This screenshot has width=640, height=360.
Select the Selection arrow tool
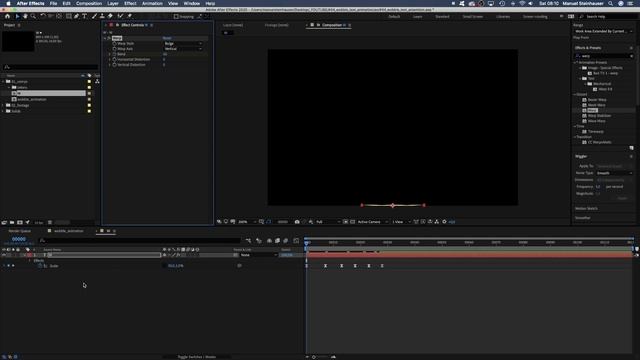(x=17, y=16)
